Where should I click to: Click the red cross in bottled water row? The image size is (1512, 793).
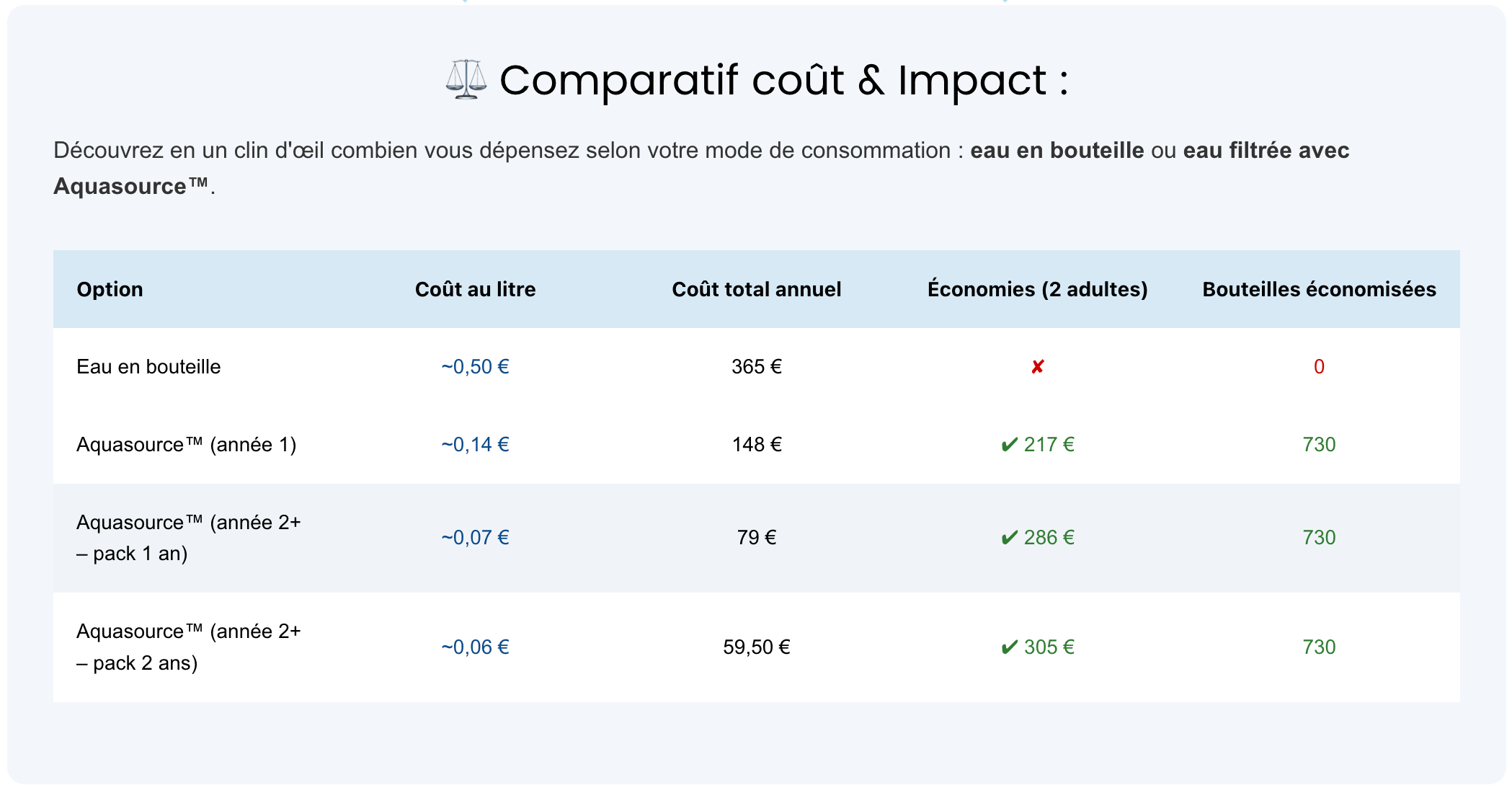click(1037, 367)
